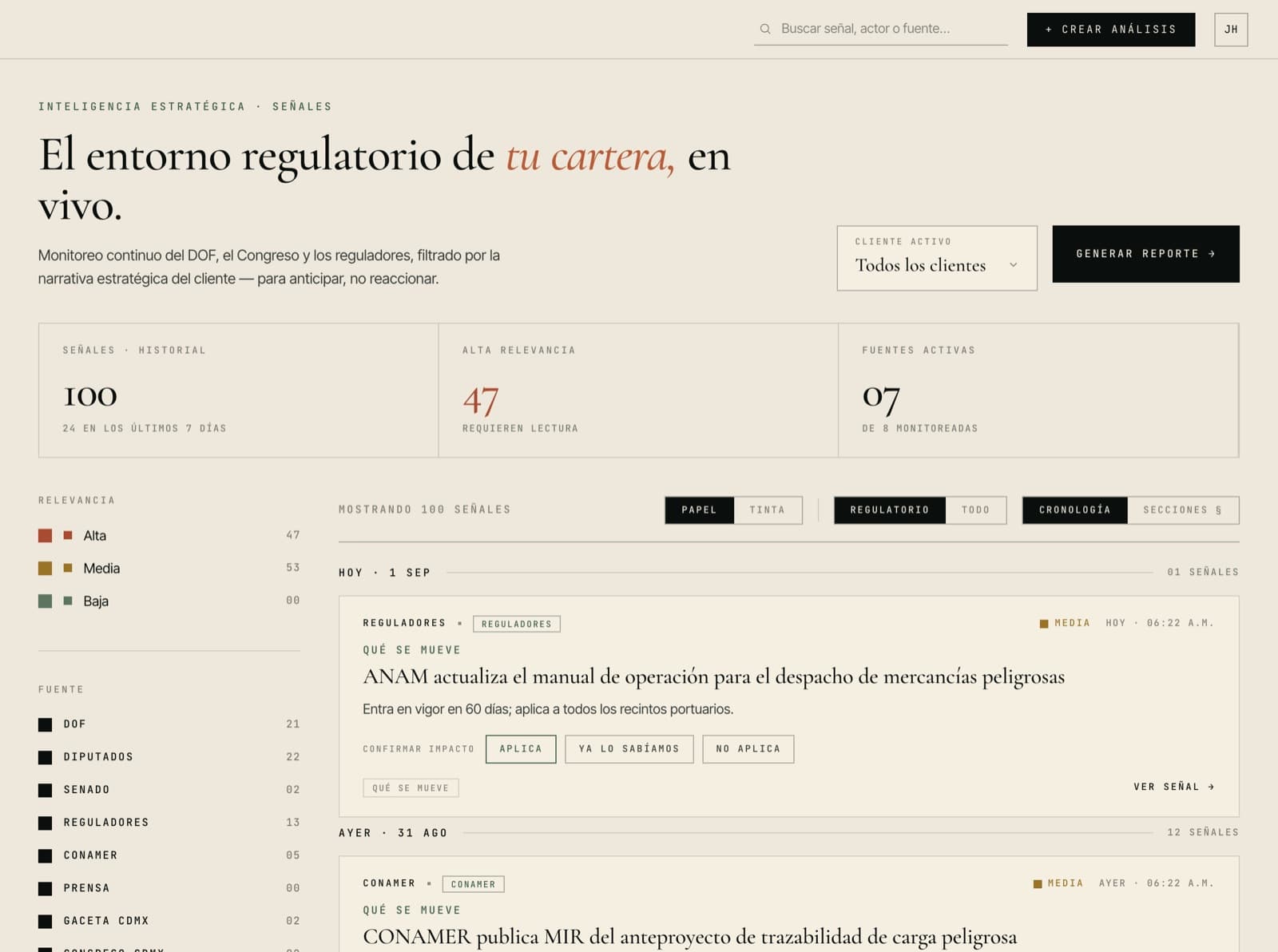Select the Secciones § view tab

(x=1183, y=510)
